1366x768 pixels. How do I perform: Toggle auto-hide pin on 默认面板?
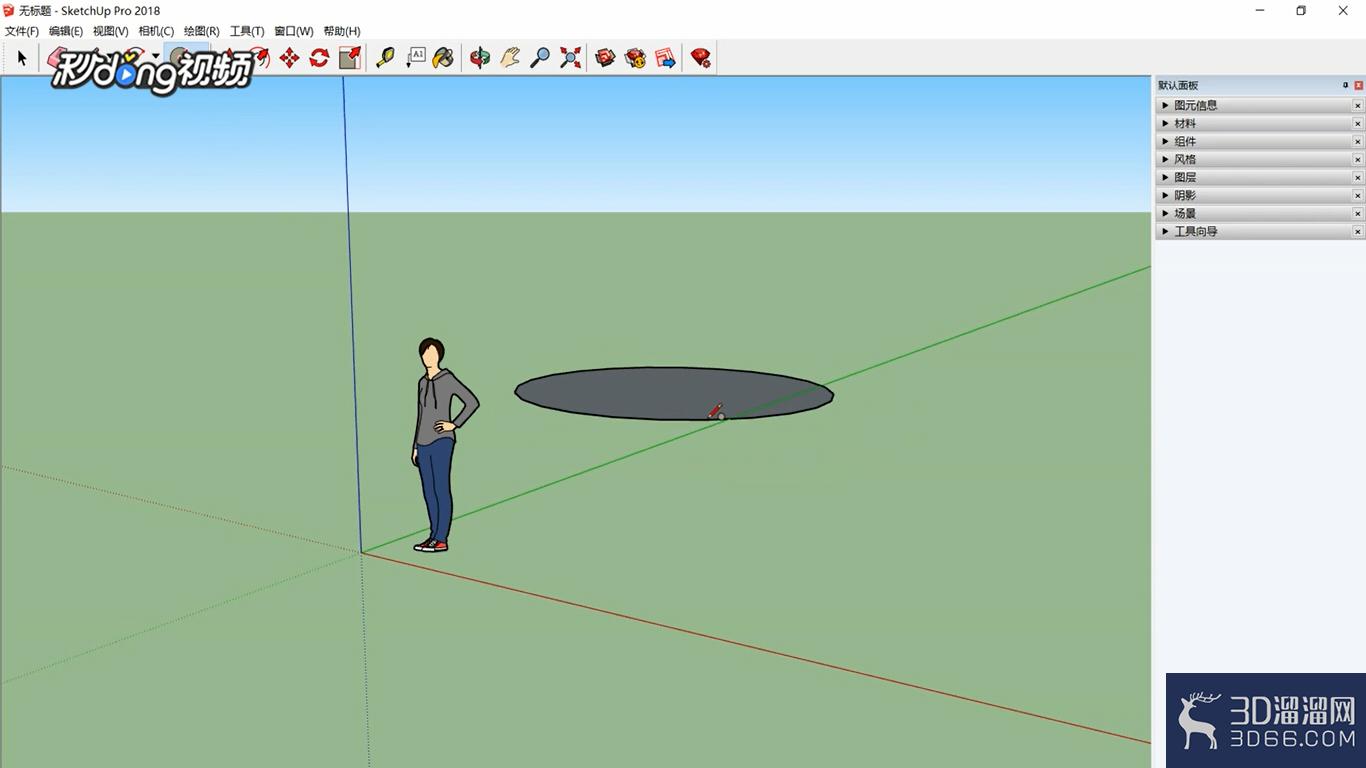point(1345,85)
